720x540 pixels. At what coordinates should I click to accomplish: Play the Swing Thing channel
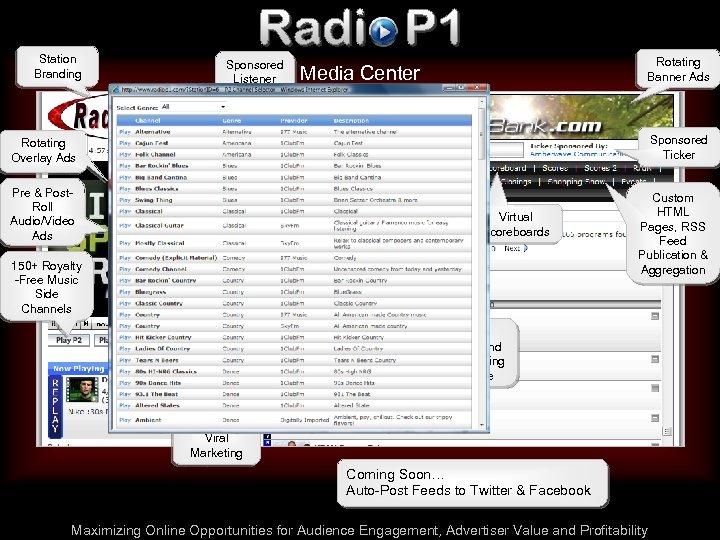coord(125,200)
